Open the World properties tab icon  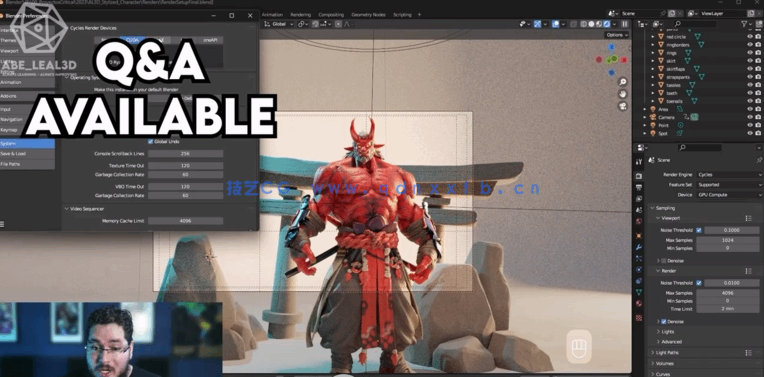coord(639,221)
